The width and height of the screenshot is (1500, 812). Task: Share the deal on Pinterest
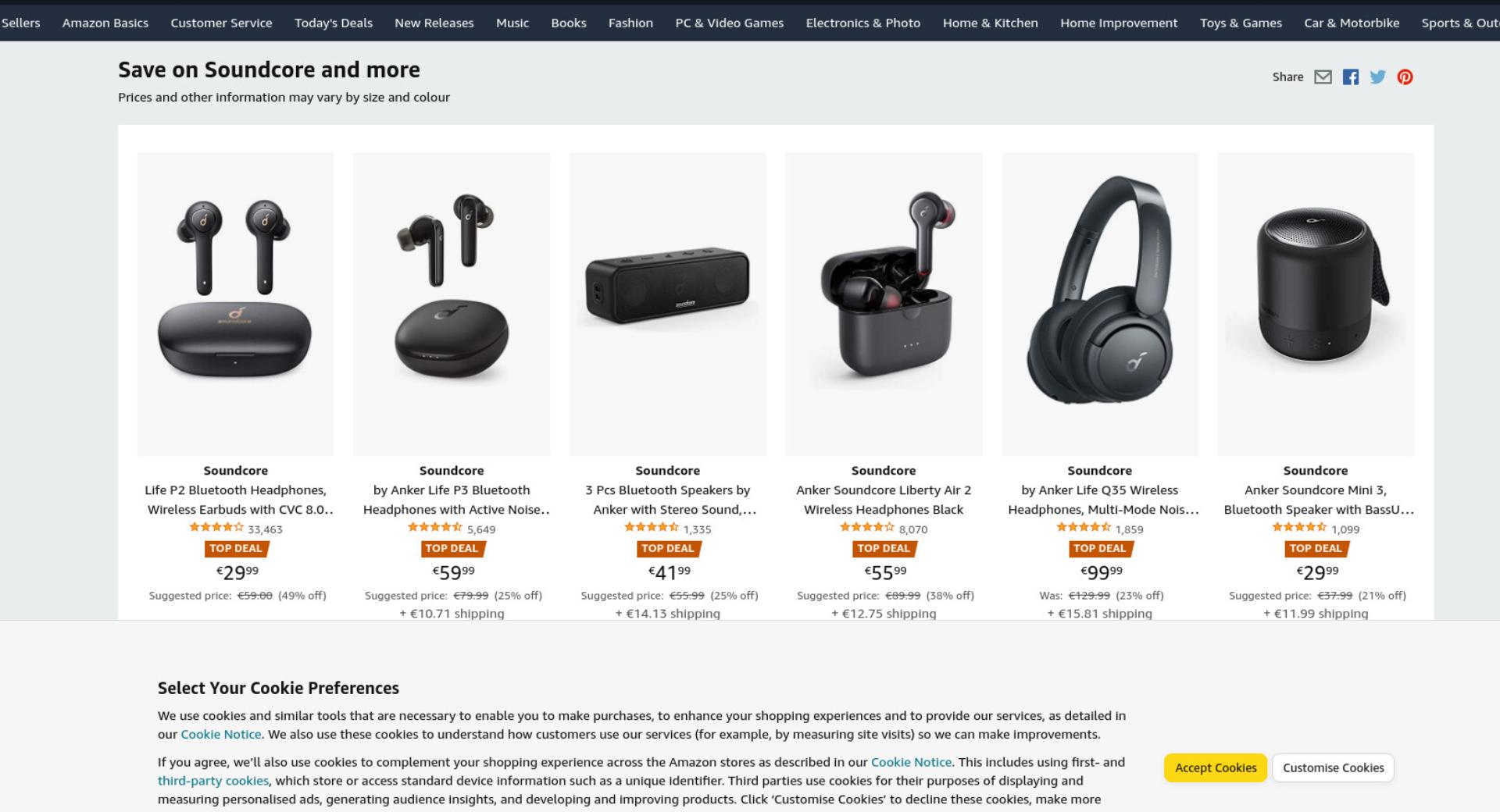tap(1405, 77)
